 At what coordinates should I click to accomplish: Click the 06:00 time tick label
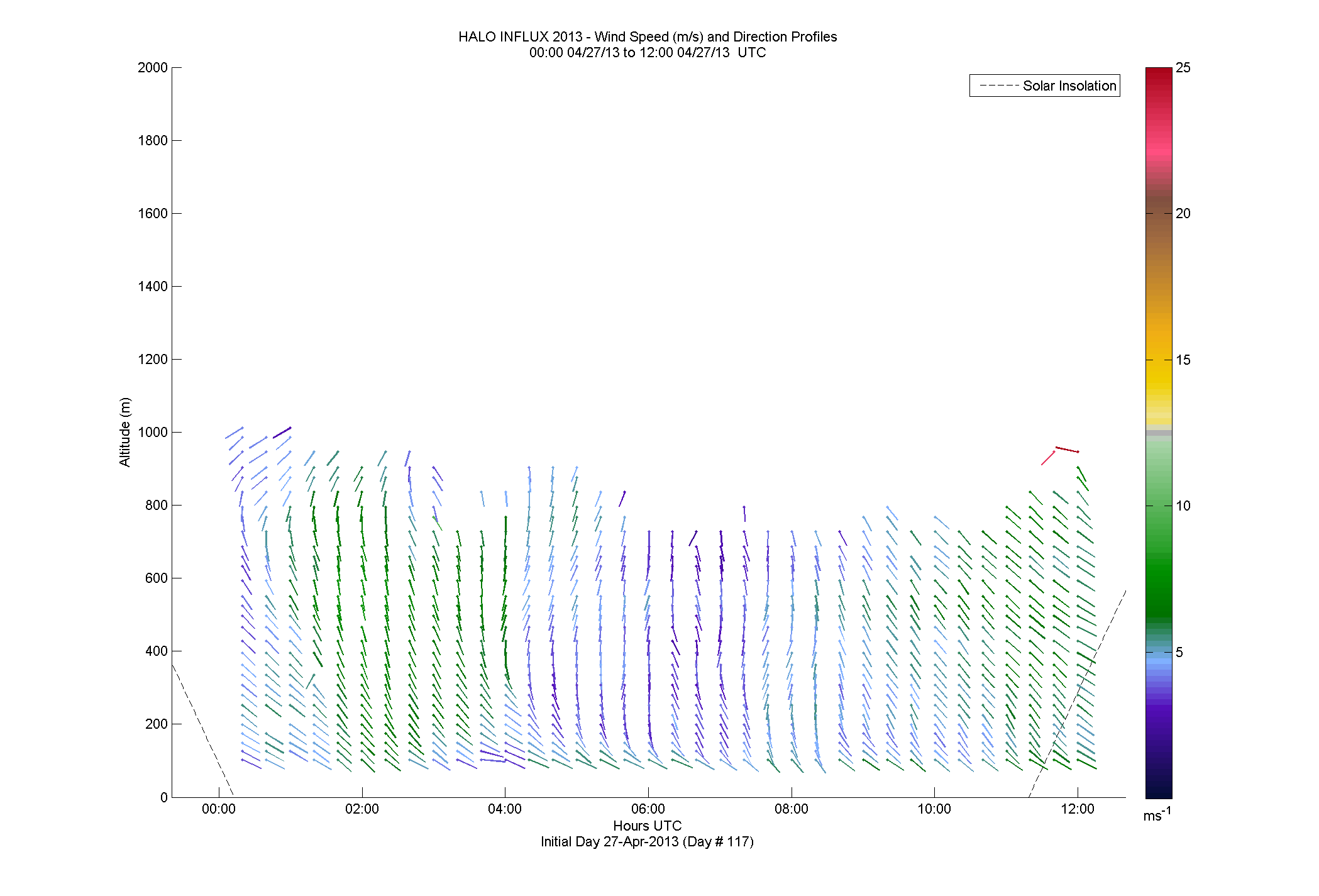(648, 809)
